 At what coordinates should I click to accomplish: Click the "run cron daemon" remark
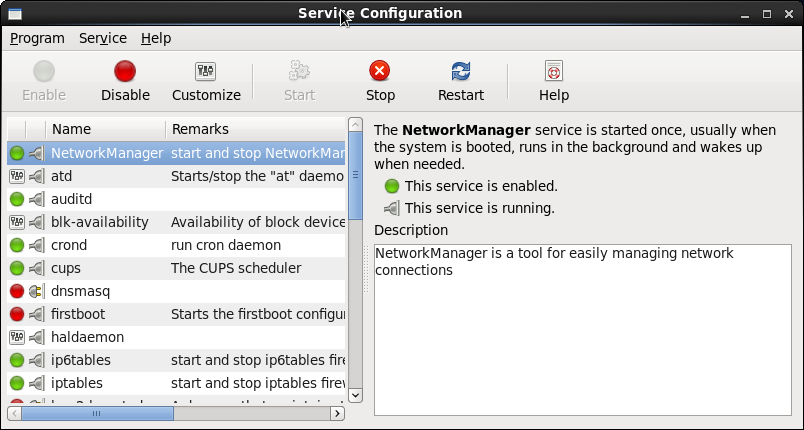click(x=226, y=245)
